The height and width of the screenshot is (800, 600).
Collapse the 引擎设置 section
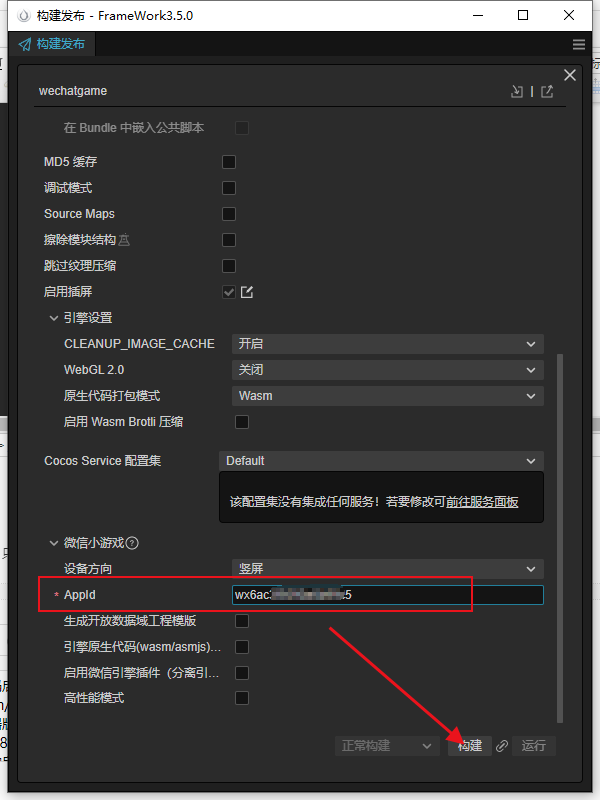coord(54,318)
